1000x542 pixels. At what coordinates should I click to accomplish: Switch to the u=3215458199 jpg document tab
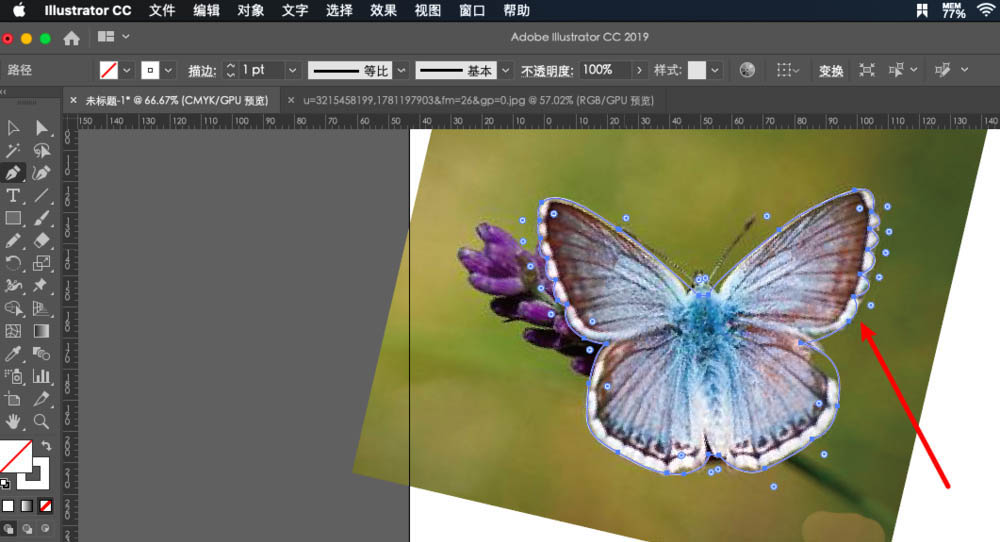(x=478, y=100)
